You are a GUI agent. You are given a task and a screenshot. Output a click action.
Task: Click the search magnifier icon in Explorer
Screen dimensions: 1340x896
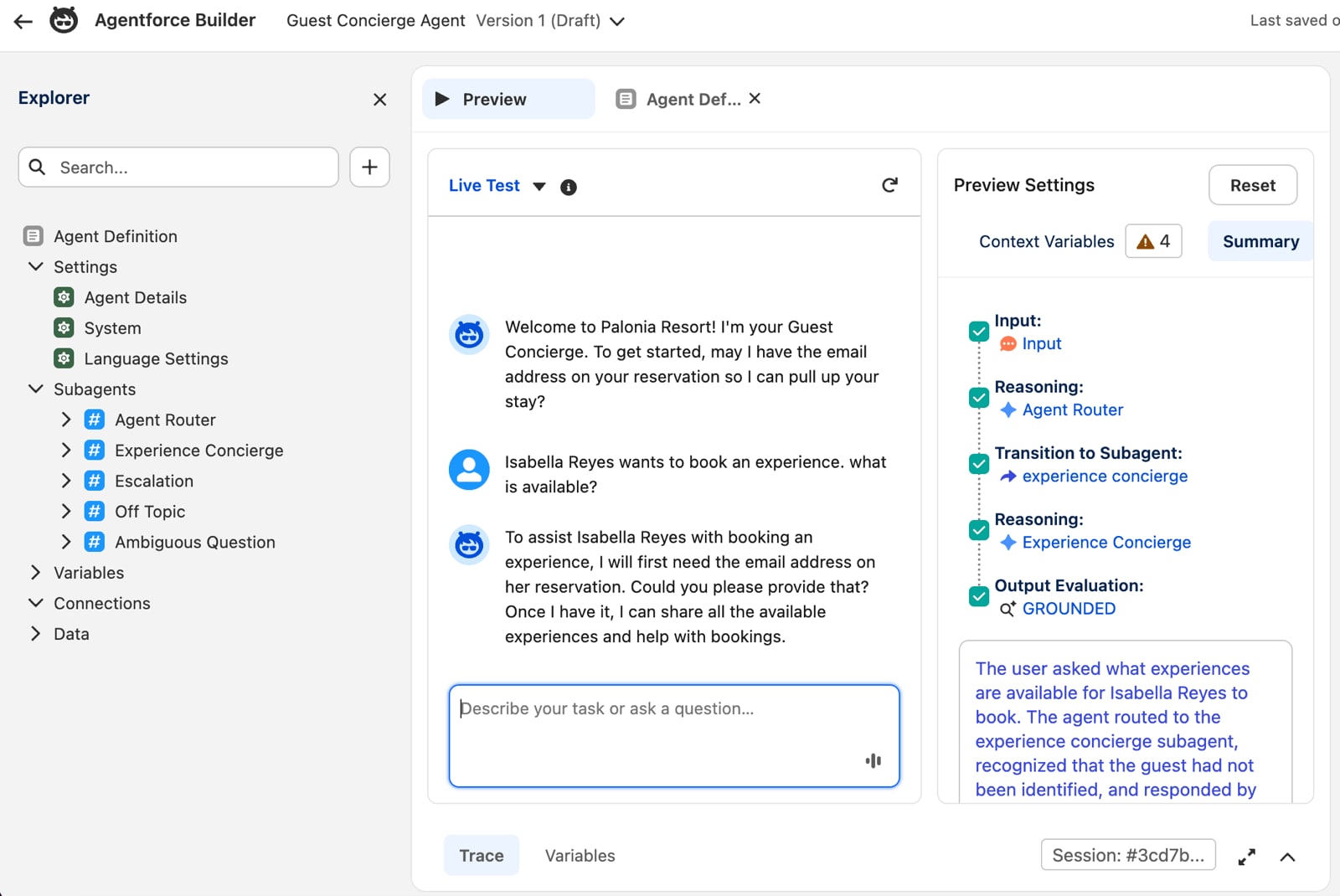37,167
